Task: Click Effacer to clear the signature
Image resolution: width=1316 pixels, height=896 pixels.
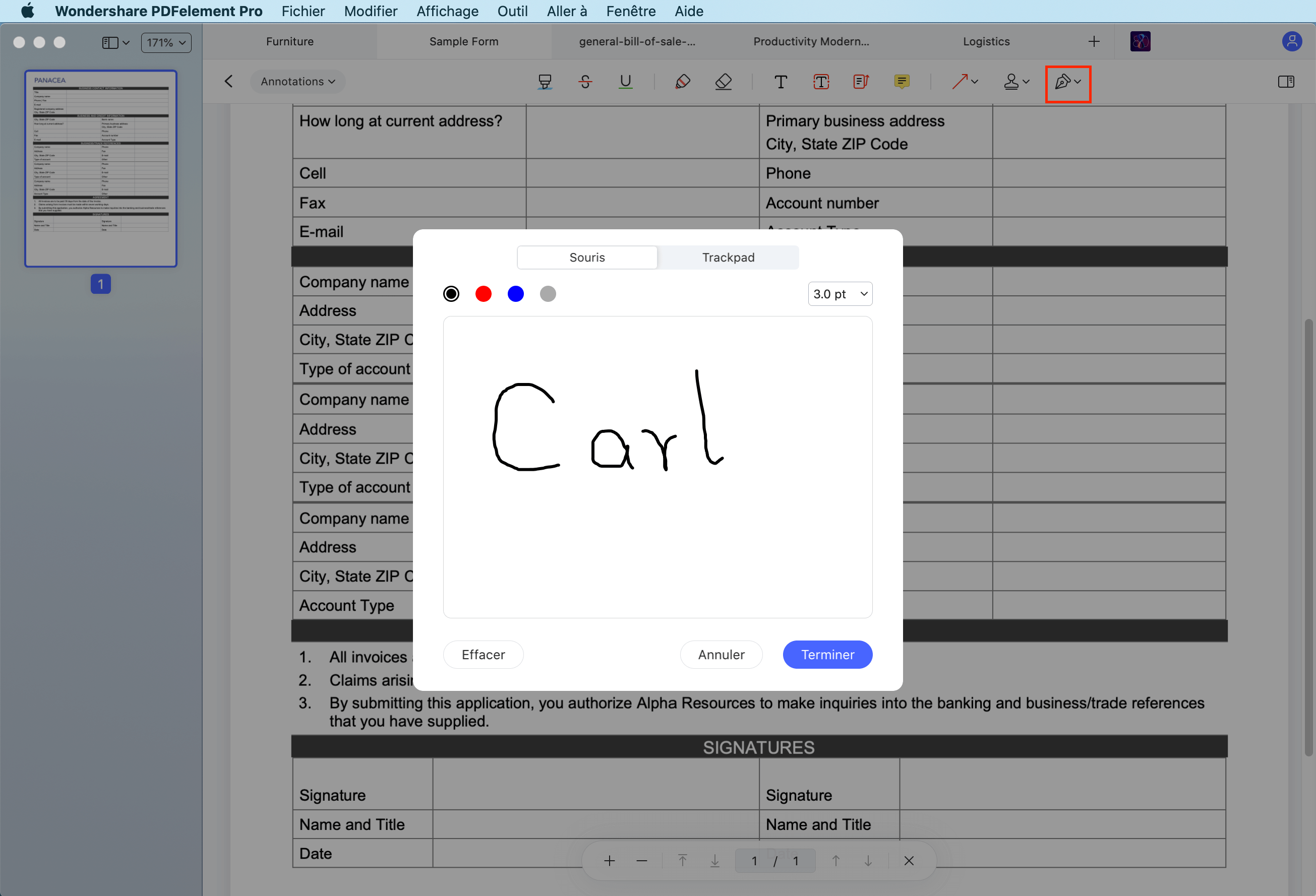Action: (483, 654)
